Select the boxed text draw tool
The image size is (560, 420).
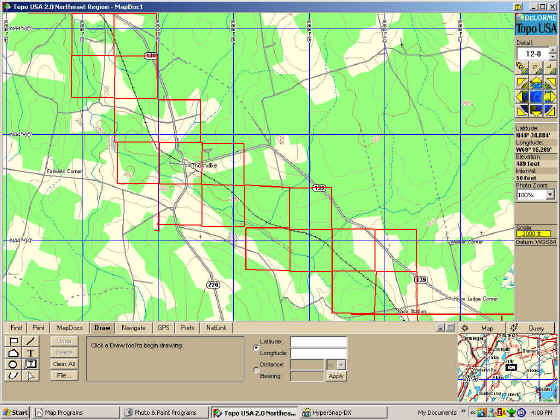(30, 364)
